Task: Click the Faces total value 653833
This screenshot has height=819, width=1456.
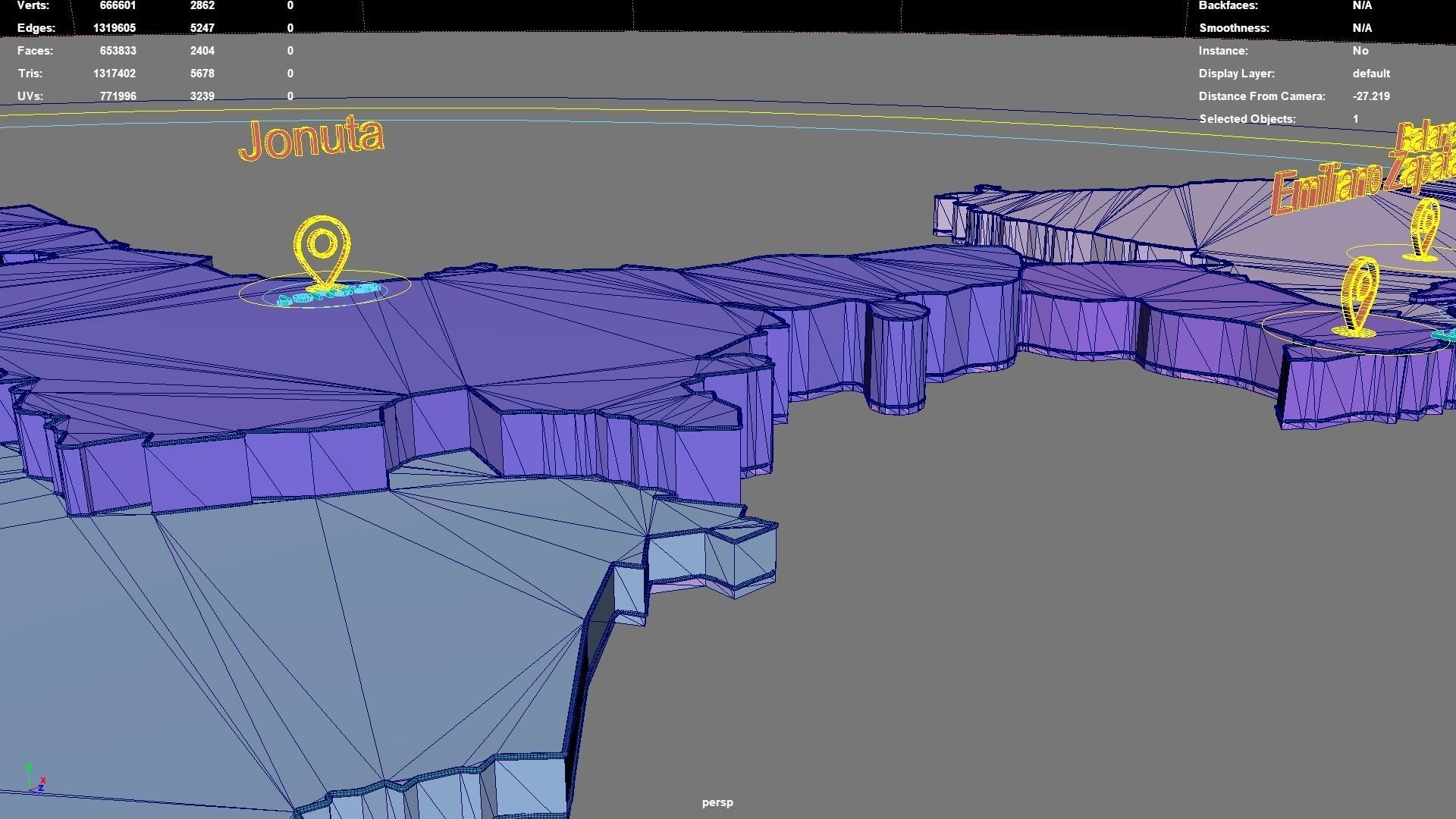Action: tap(118, 51)
